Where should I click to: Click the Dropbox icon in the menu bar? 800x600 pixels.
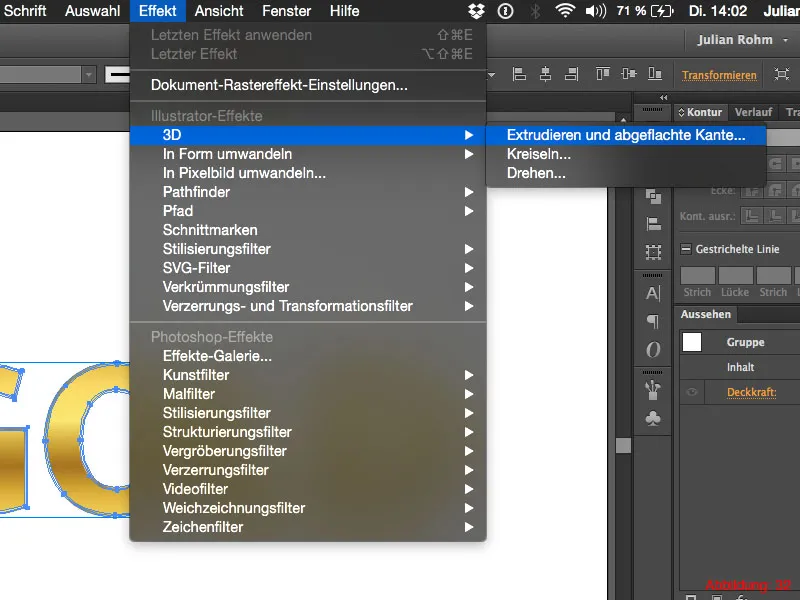click(476, 11)
